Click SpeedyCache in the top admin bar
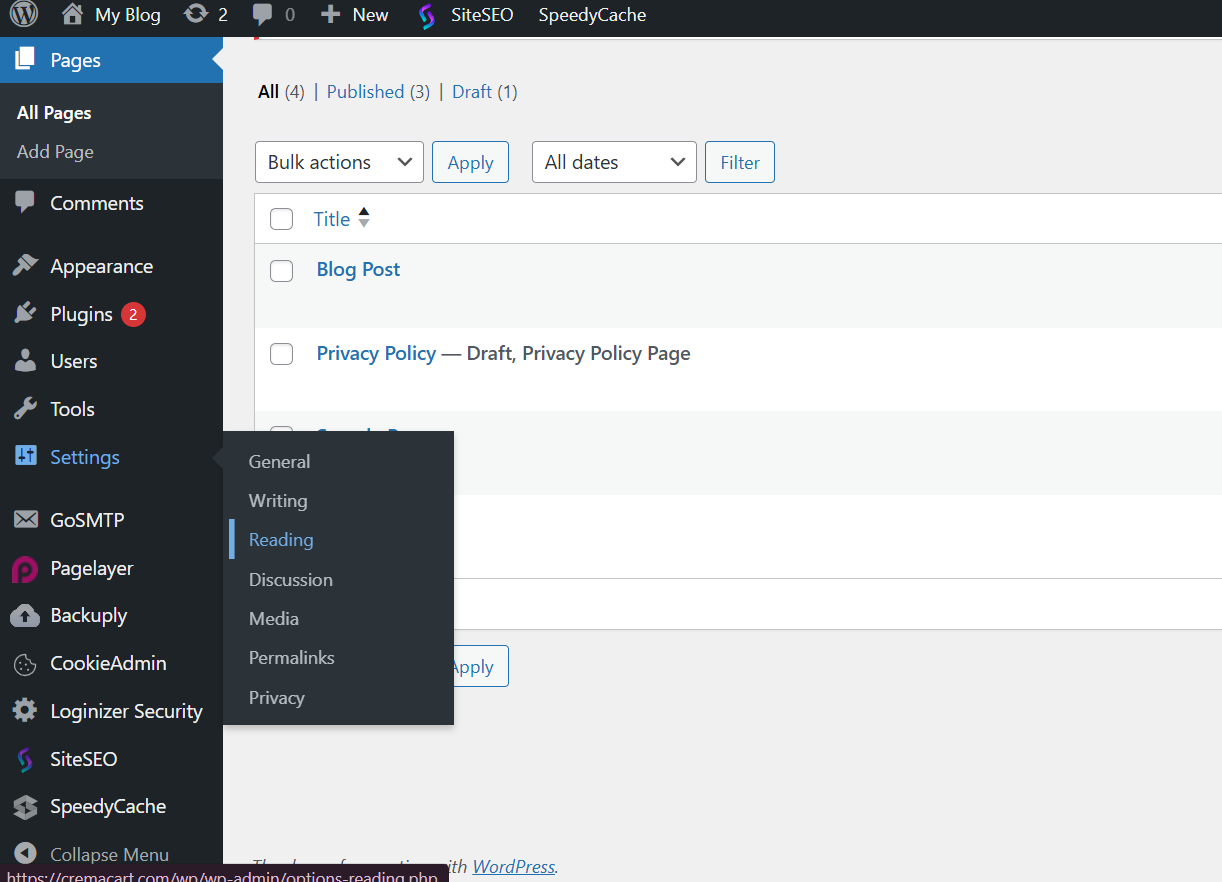The height and width of the screenshot is (882, 1222). 592,15
